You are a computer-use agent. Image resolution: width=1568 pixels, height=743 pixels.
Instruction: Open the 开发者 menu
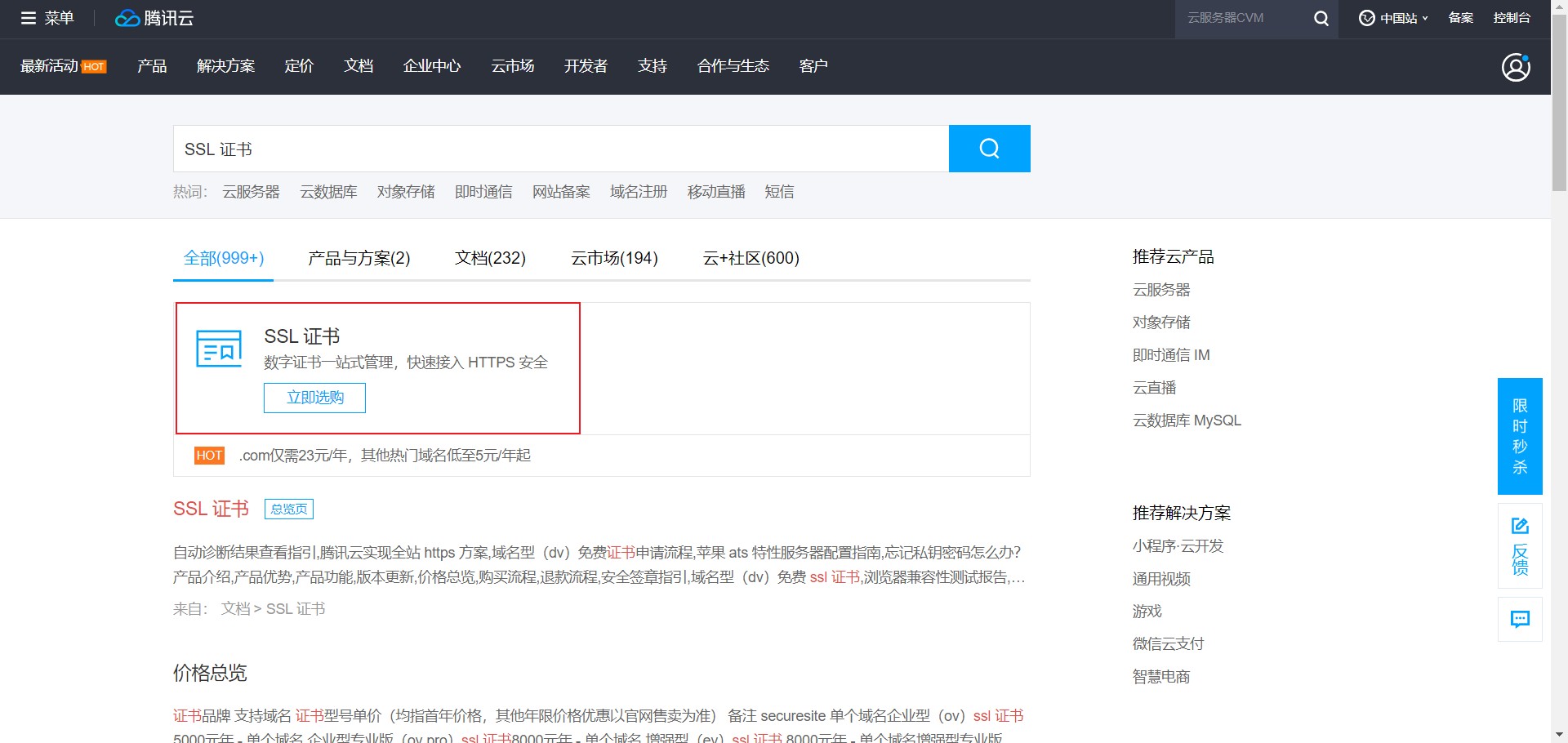[586, 66]
